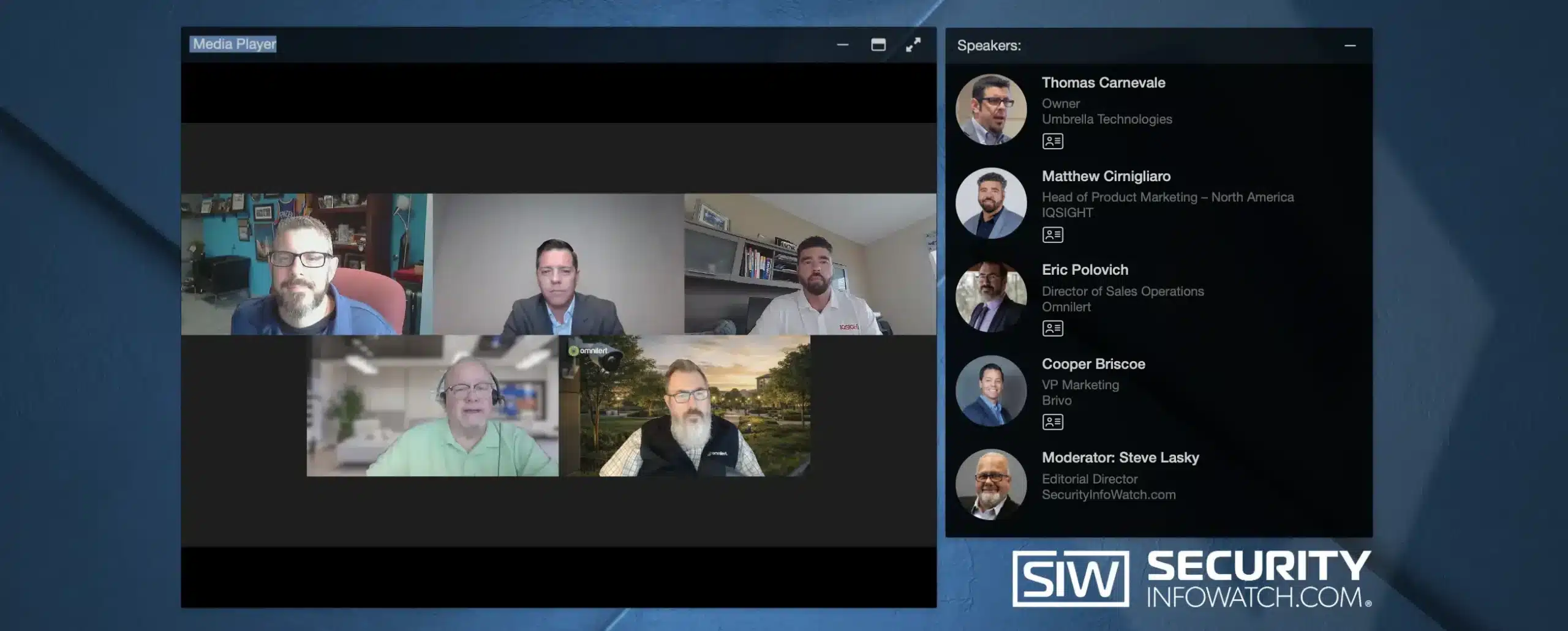This screenshot has width=1568, height=631.
Task: Click the Editorial Director title
Action: (x=1090, y=479)
